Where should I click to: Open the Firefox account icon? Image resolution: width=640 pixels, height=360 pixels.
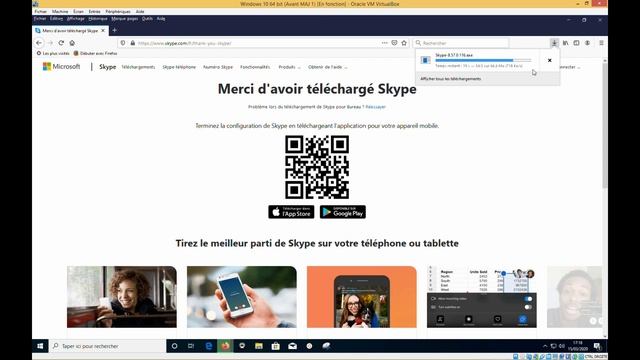tap(587, 43)
